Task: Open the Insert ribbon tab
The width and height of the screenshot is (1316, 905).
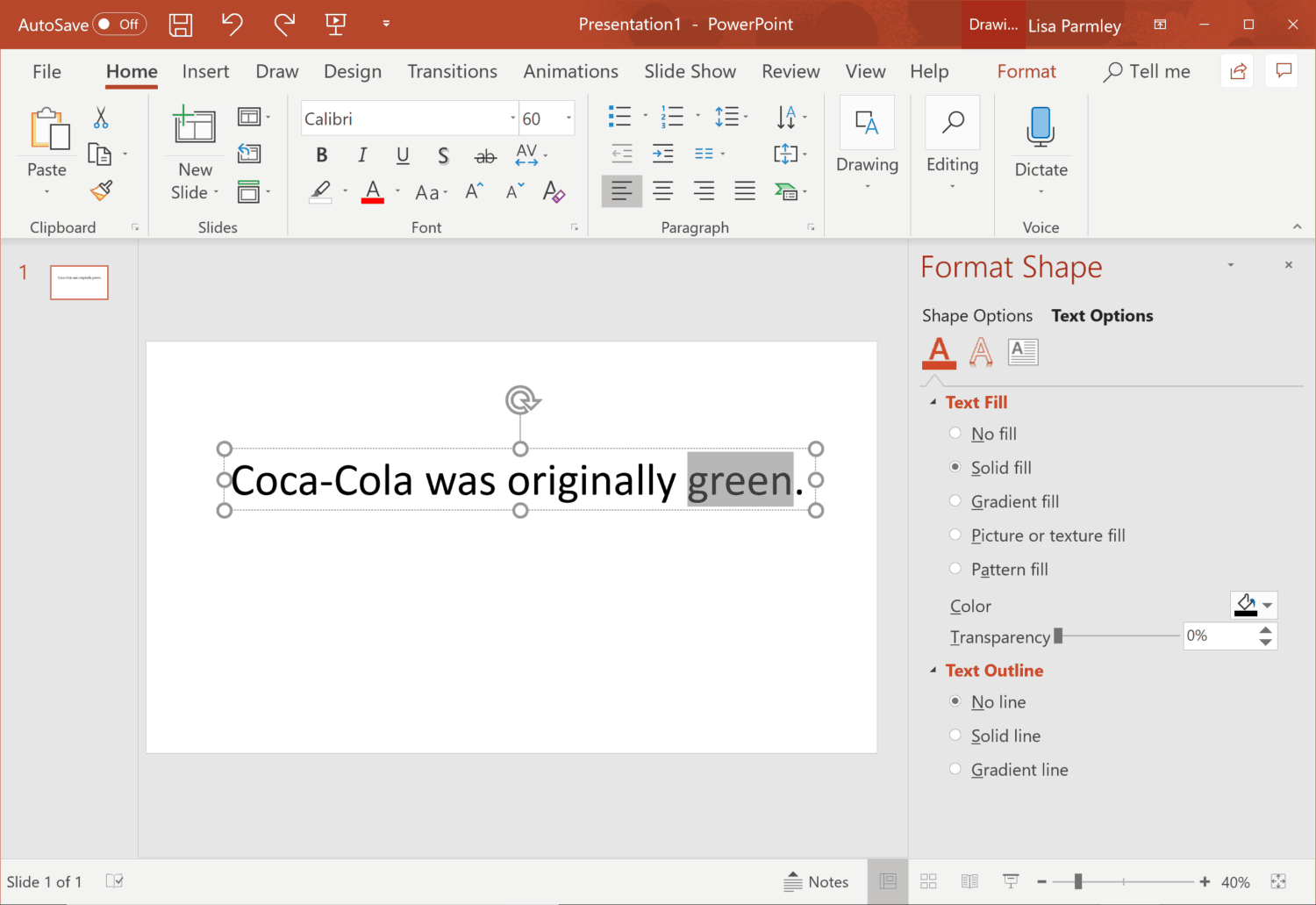Action: (x=205, y=72)
